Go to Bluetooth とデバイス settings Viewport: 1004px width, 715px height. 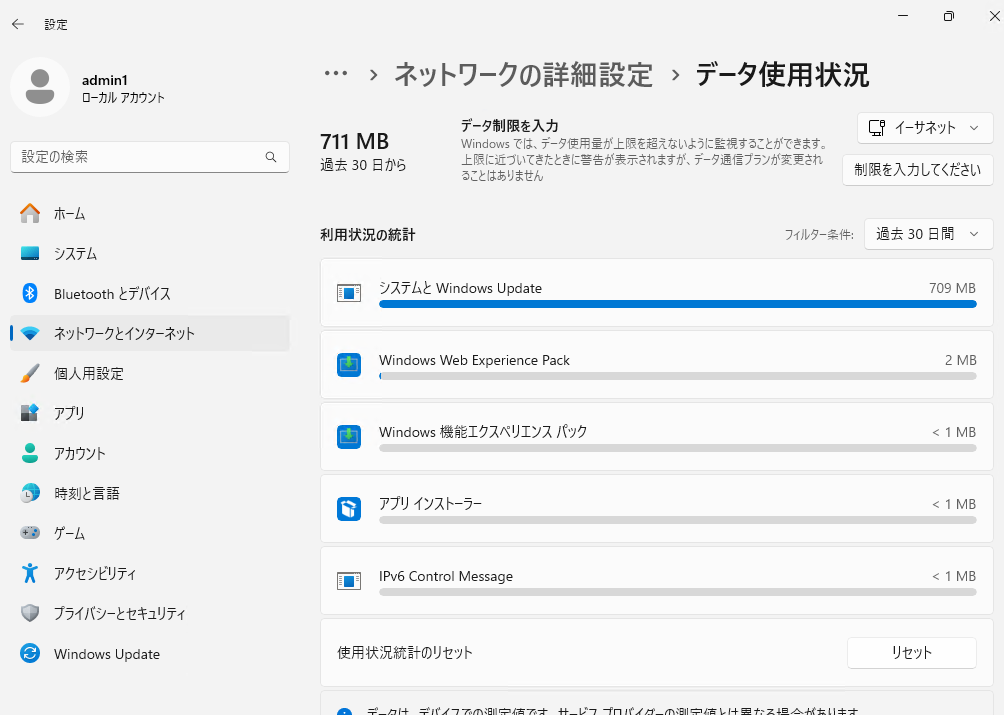[150, 293]
